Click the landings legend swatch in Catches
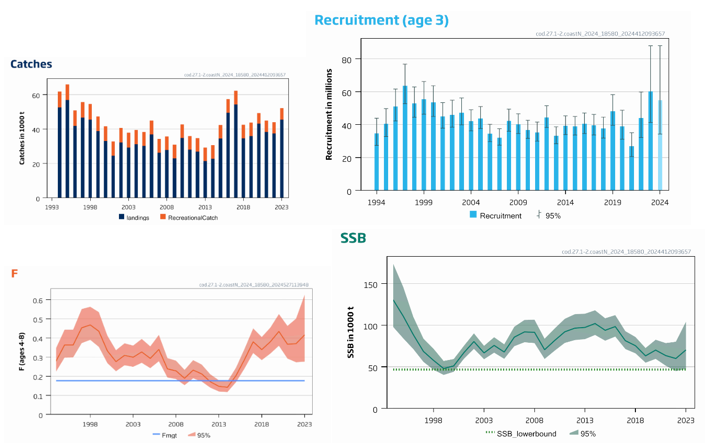The image size is (705, 445). [x=122, y=216]
